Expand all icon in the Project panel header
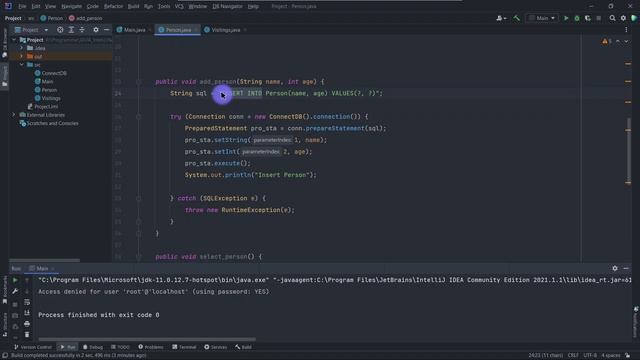The width and height of the screenshot is (640, 360). pyautogui.click(x=71, y=30)
